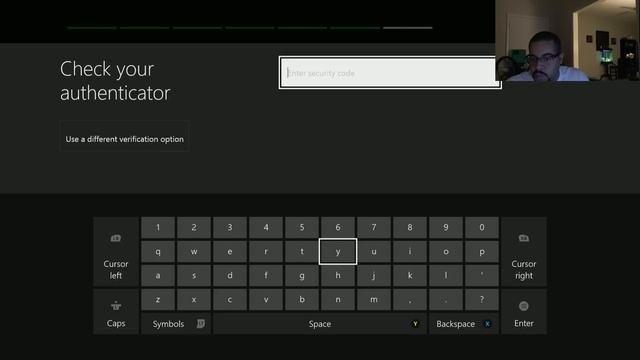Hit the l key

click(446, 276)
